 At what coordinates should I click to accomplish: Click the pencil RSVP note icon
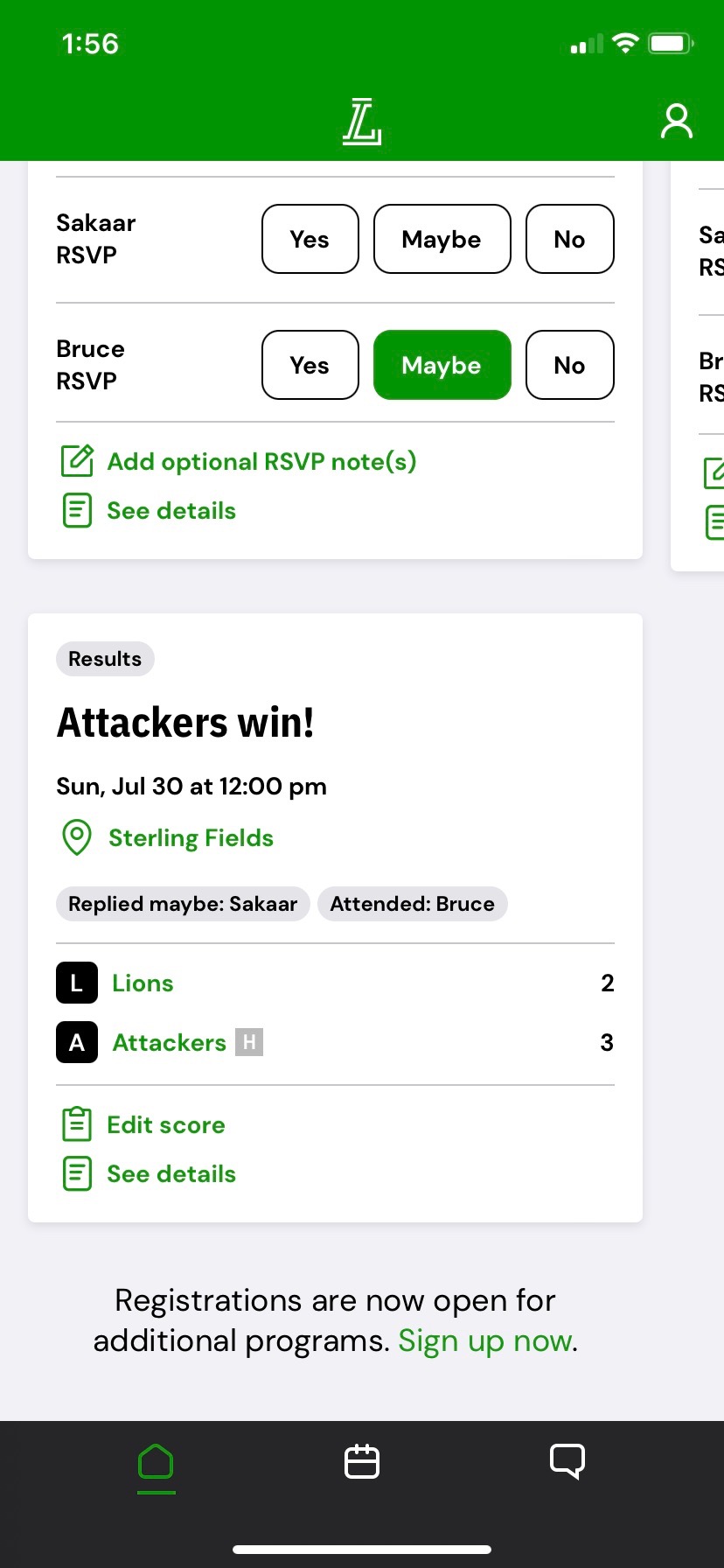pos(77,461)
